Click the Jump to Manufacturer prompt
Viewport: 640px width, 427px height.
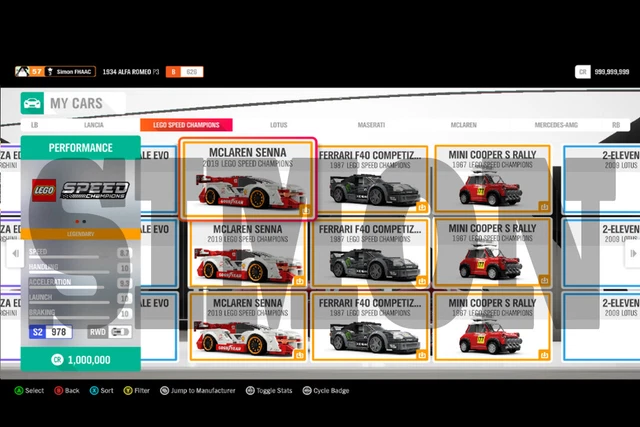point(198,391)
